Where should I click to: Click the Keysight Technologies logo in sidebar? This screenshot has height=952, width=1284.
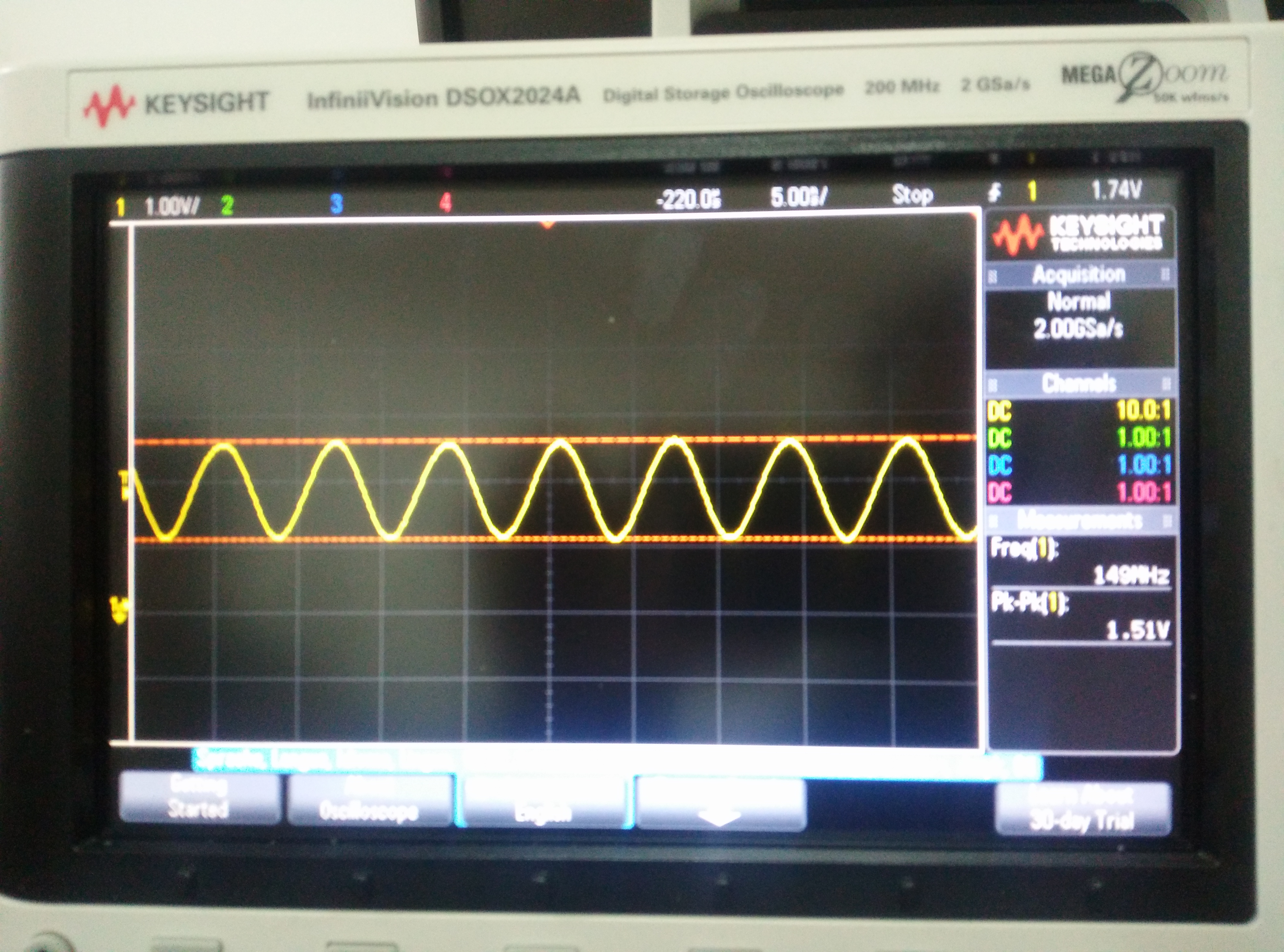tap(1079, 234)
